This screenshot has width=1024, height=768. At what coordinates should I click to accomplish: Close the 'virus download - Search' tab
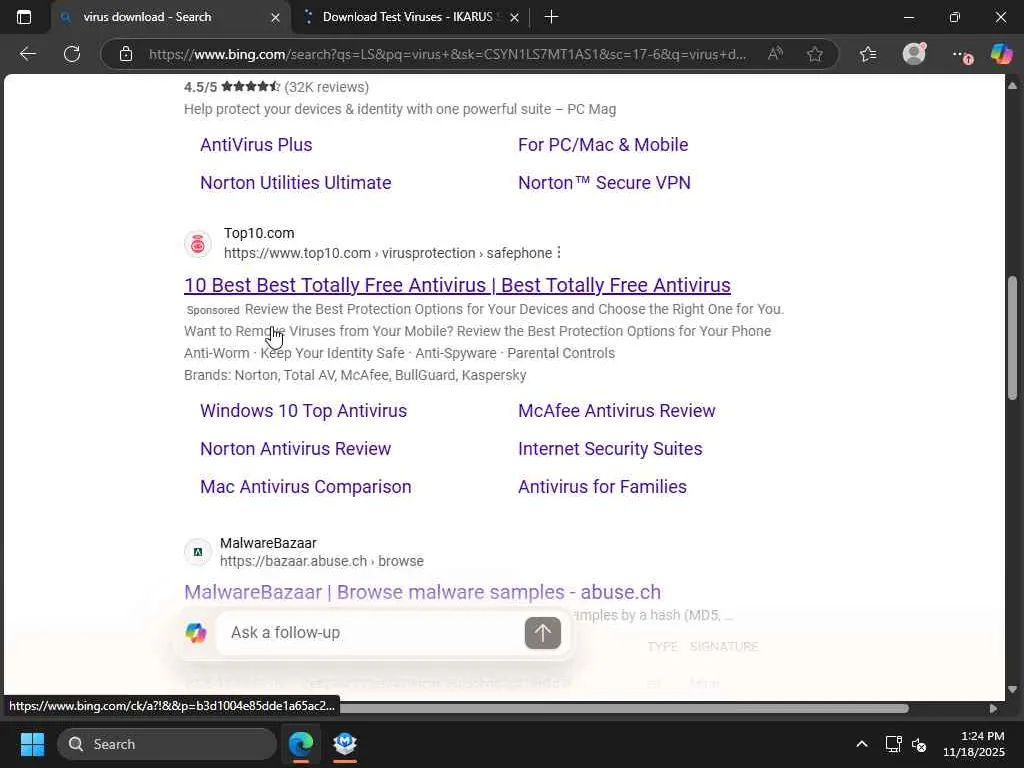point(276,18)
